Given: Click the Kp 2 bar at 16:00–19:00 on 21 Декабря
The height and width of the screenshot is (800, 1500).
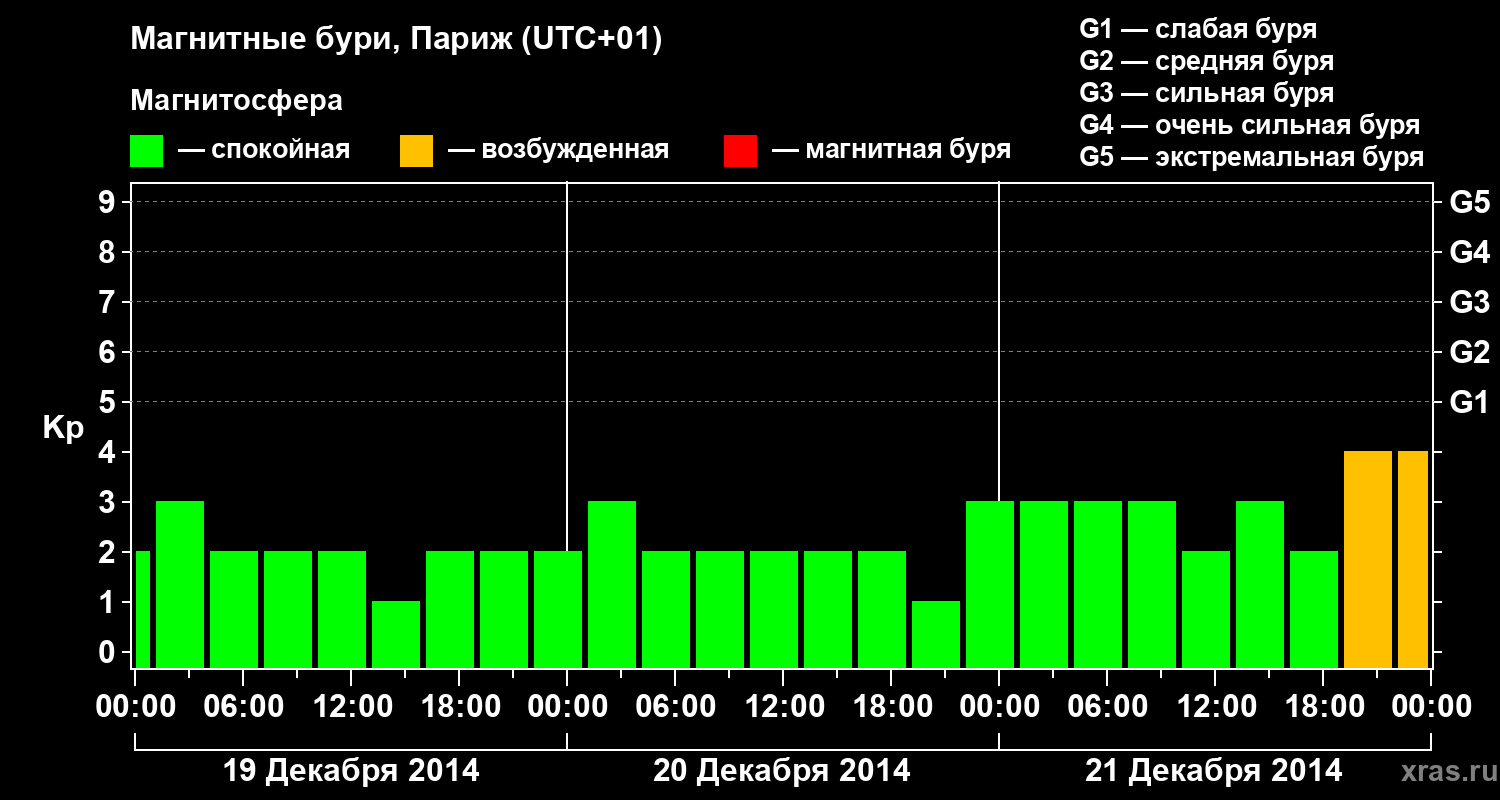Looking at the screenshot, I should 1314,609.
